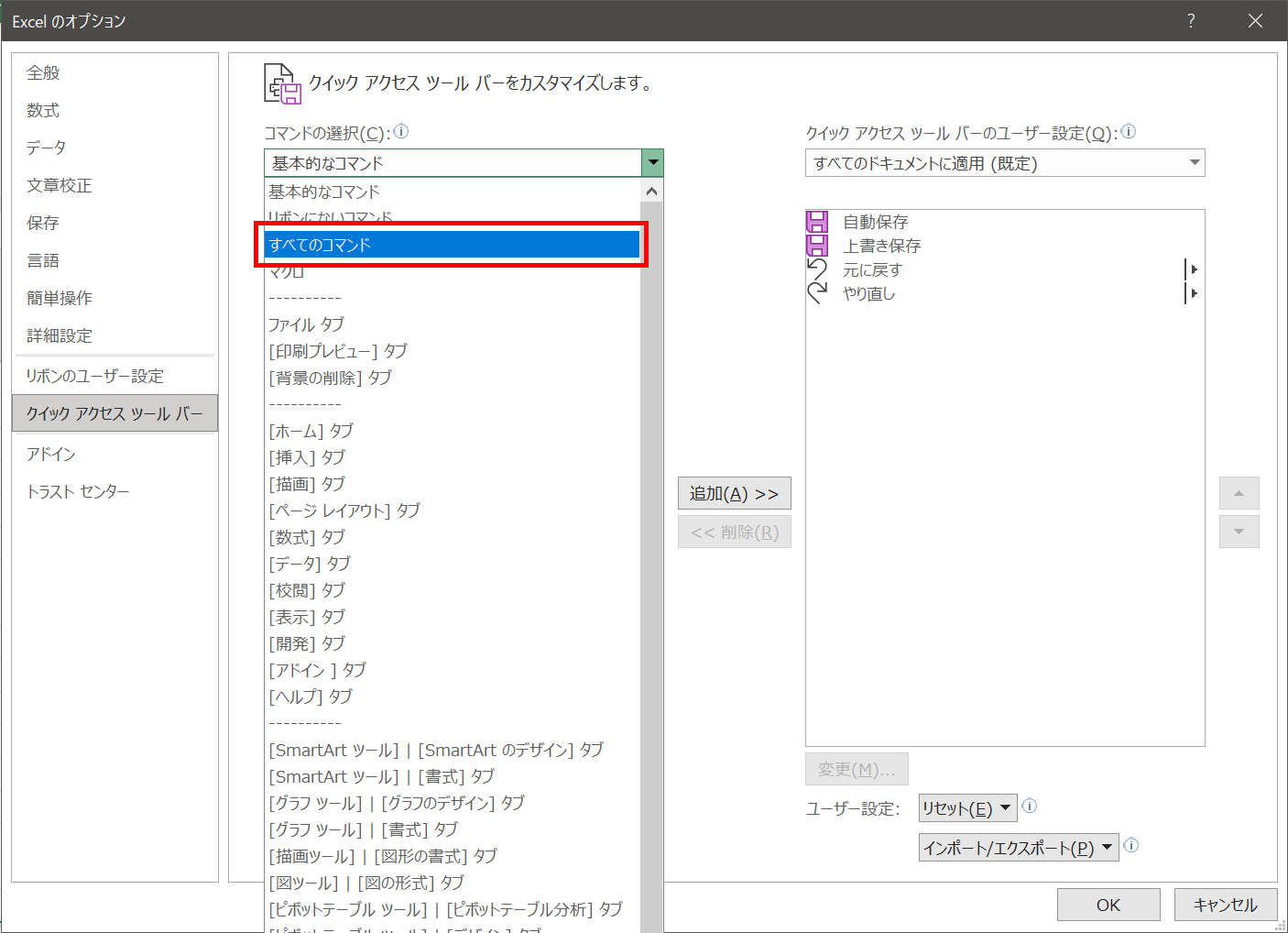Choose [グラフ ツール] | [グラフのデザイン] タブ
The height and width of the screenshot is (933, 1288).
tap(453, 803)
